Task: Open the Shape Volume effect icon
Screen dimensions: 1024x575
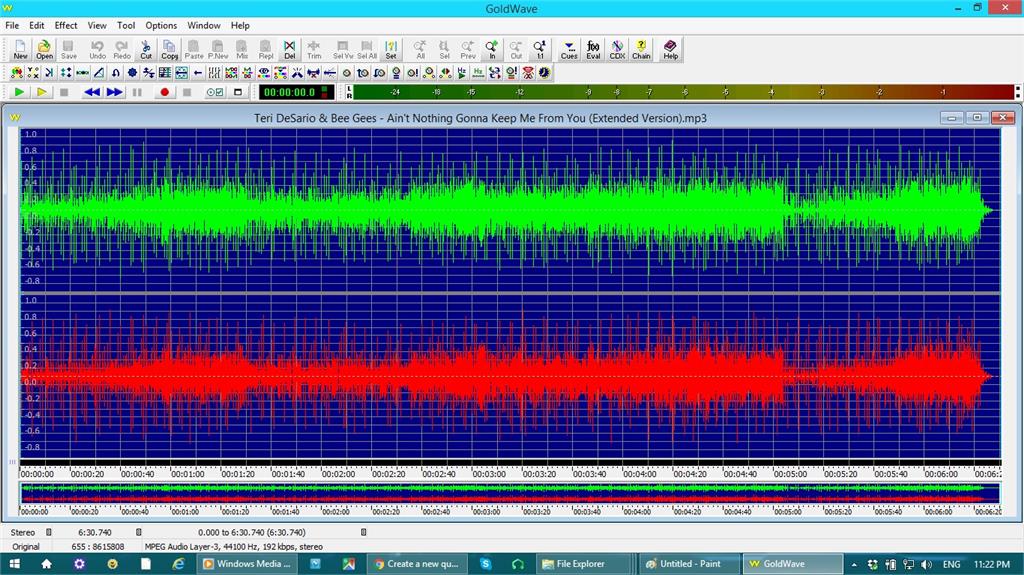Action: coord(428,73)
